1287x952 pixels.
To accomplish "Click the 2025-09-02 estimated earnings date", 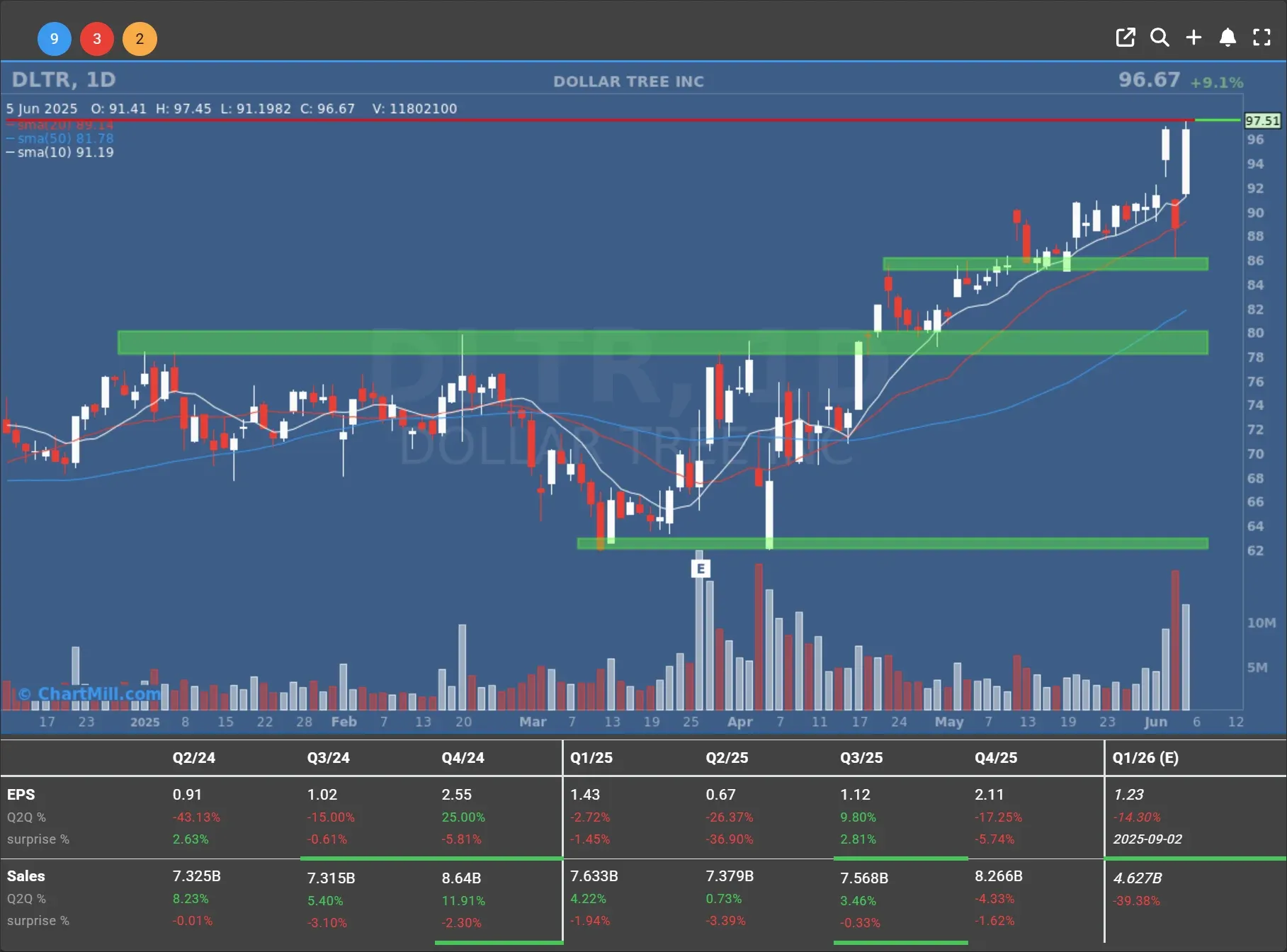I will pyautogui.click(x=1147, y=839).
